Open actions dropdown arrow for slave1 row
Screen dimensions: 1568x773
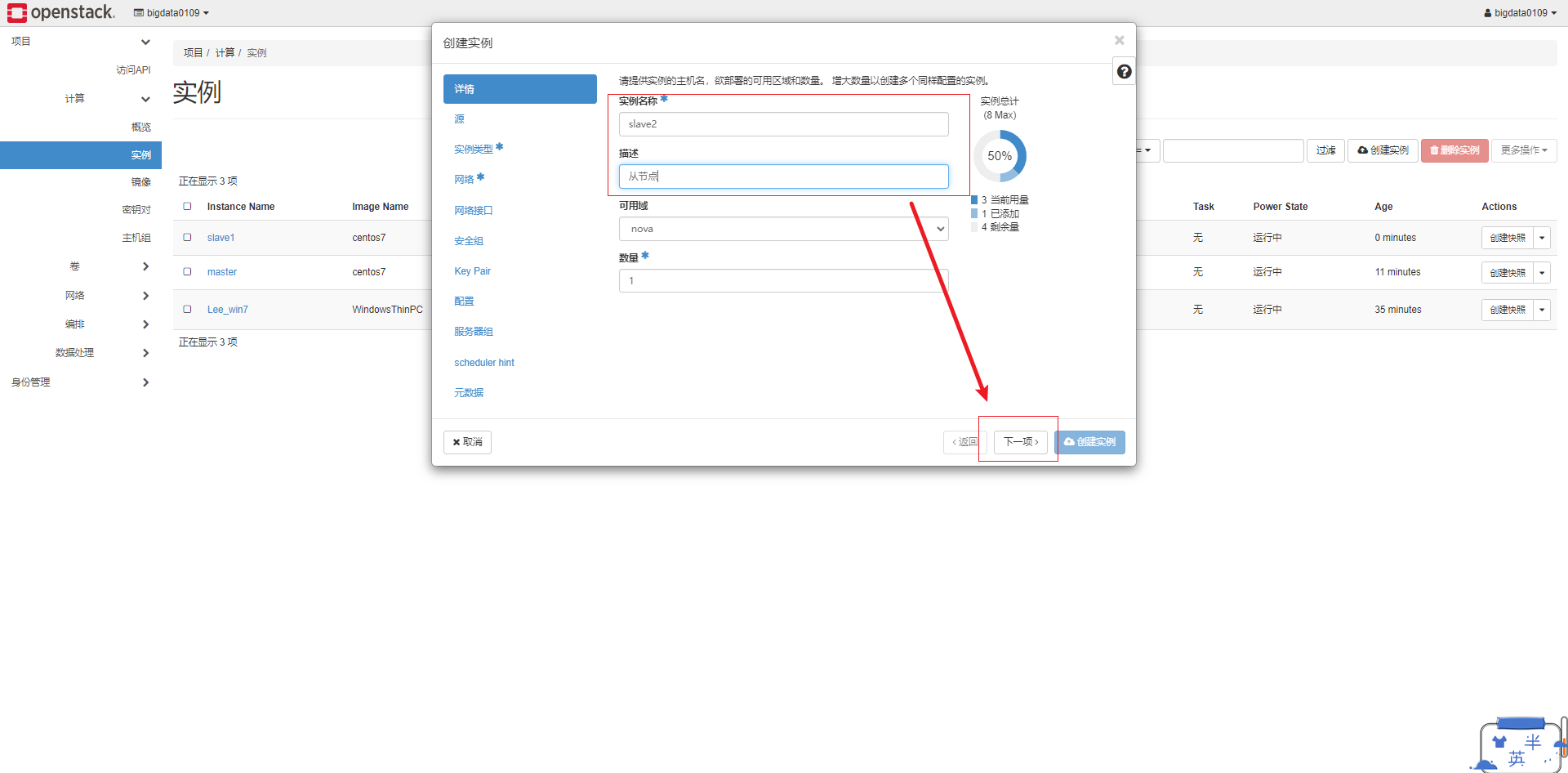pyautogui.click(x=1542, y=238)
